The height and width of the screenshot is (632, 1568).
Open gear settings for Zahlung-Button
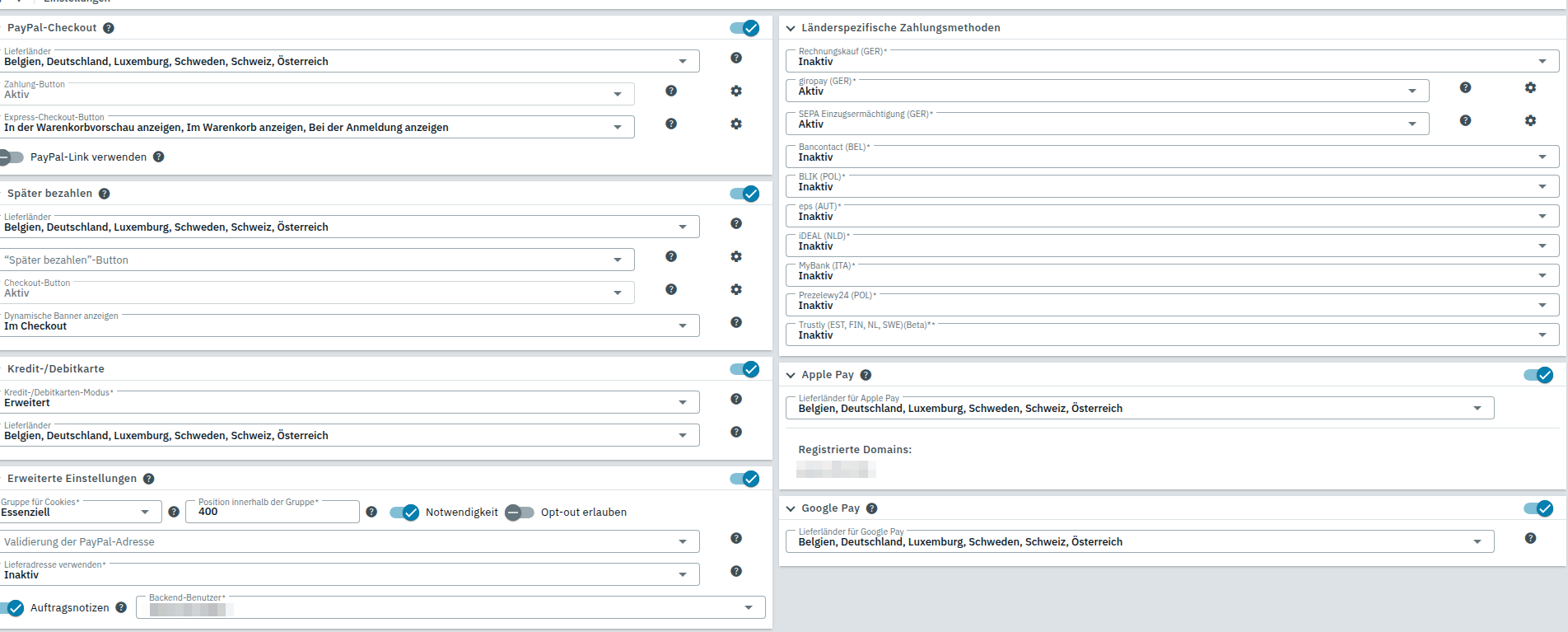(736, 91)
